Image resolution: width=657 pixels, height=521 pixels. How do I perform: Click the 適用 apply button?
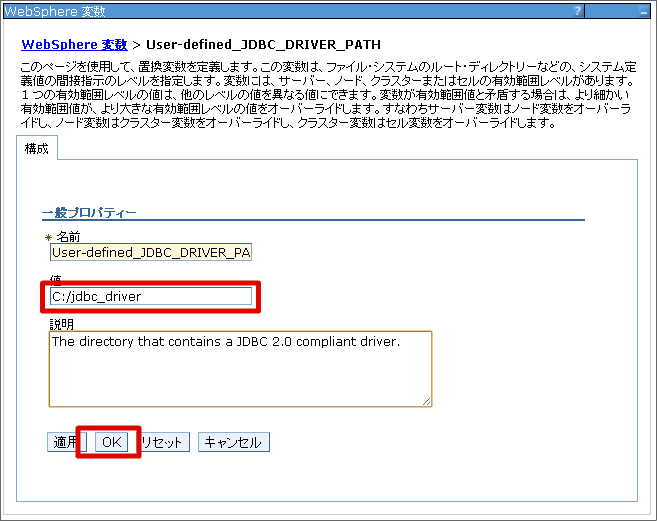[x=67, y=442]
